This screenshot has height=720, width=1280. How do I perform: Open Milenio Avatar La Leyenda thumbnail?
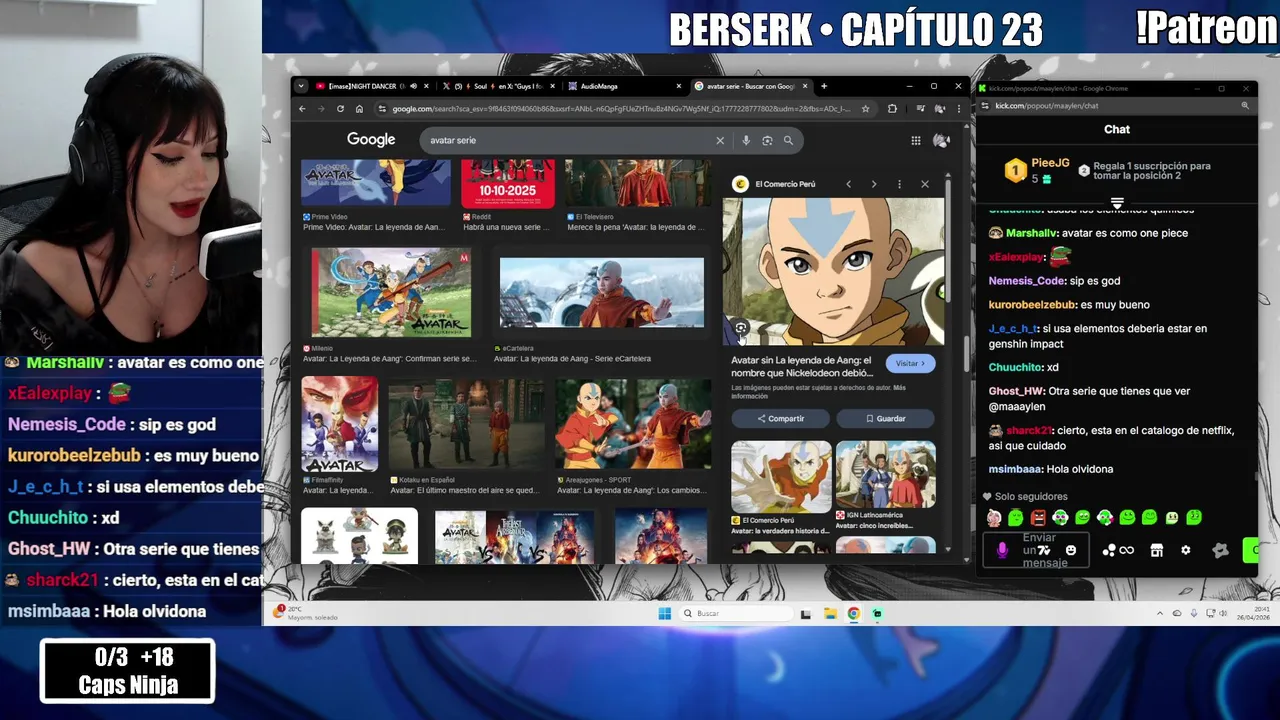pos(390,292)
